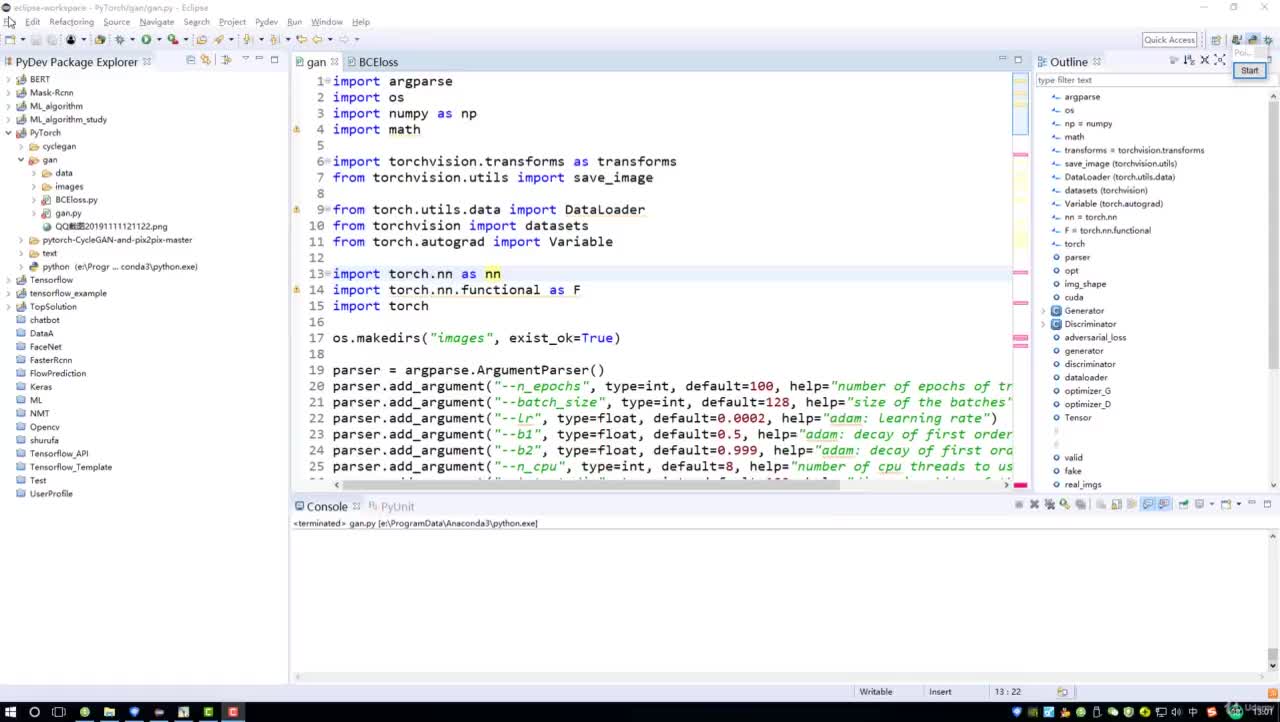Toggle Scroll Lock in Console toolbar
Image resolution: width=1280 pixels, height=722 pixels.
1115,505
